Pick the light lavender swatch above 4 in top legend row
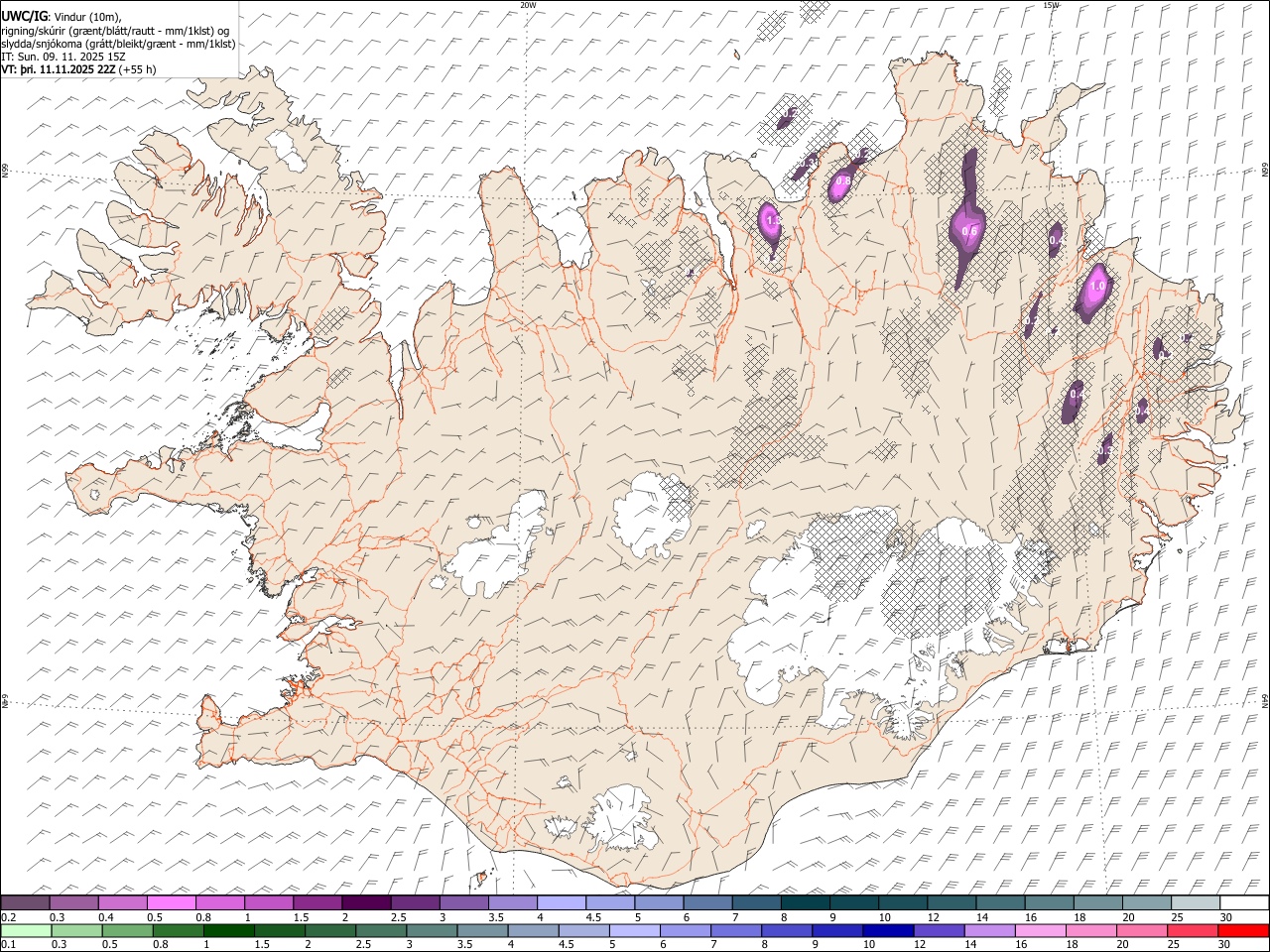1270x952 pixels. point(562,903)
